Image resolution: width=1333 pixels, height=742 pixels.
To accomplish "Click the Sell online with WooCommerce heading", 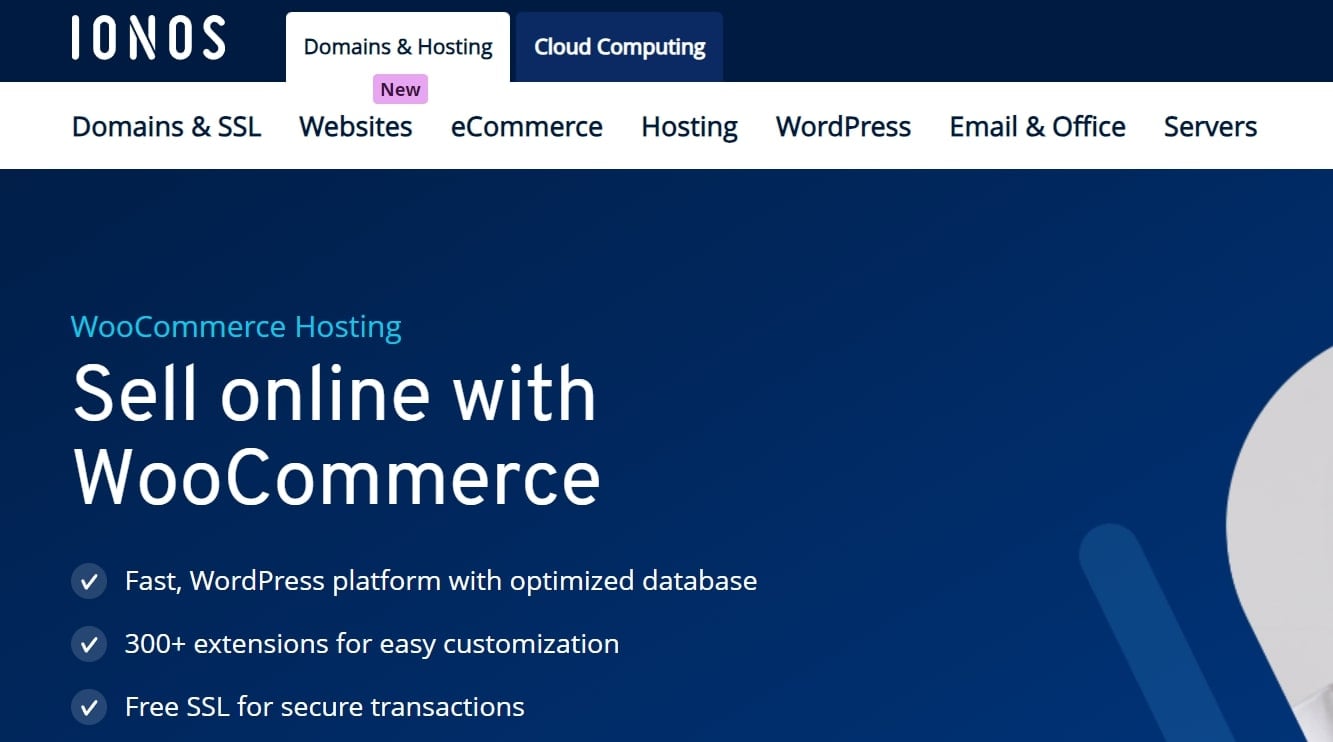I will 336,435.
